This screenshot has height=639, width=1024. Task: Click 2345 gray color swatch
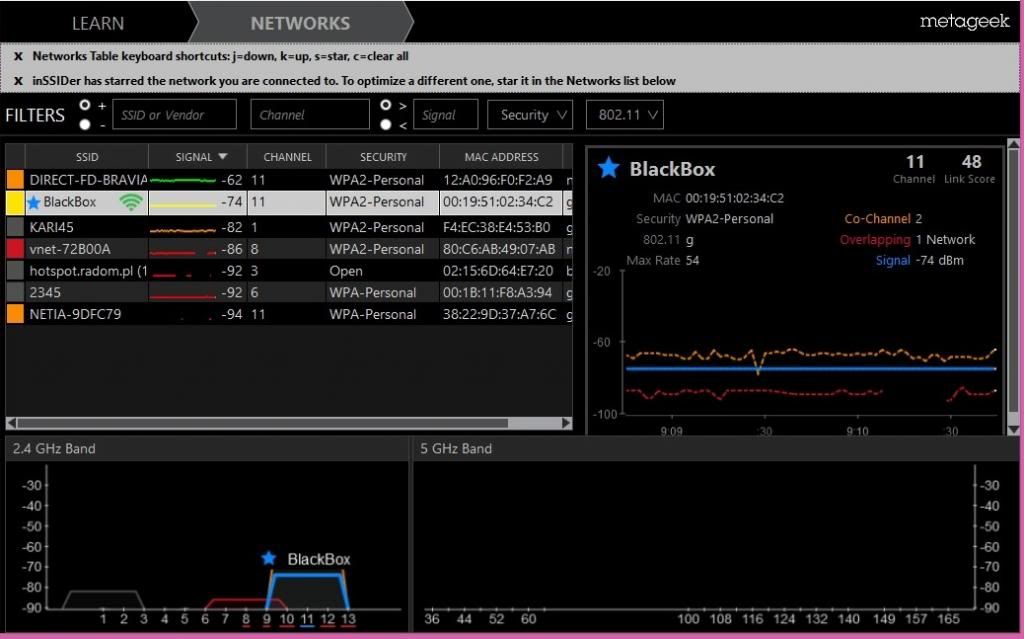[15, 292]
